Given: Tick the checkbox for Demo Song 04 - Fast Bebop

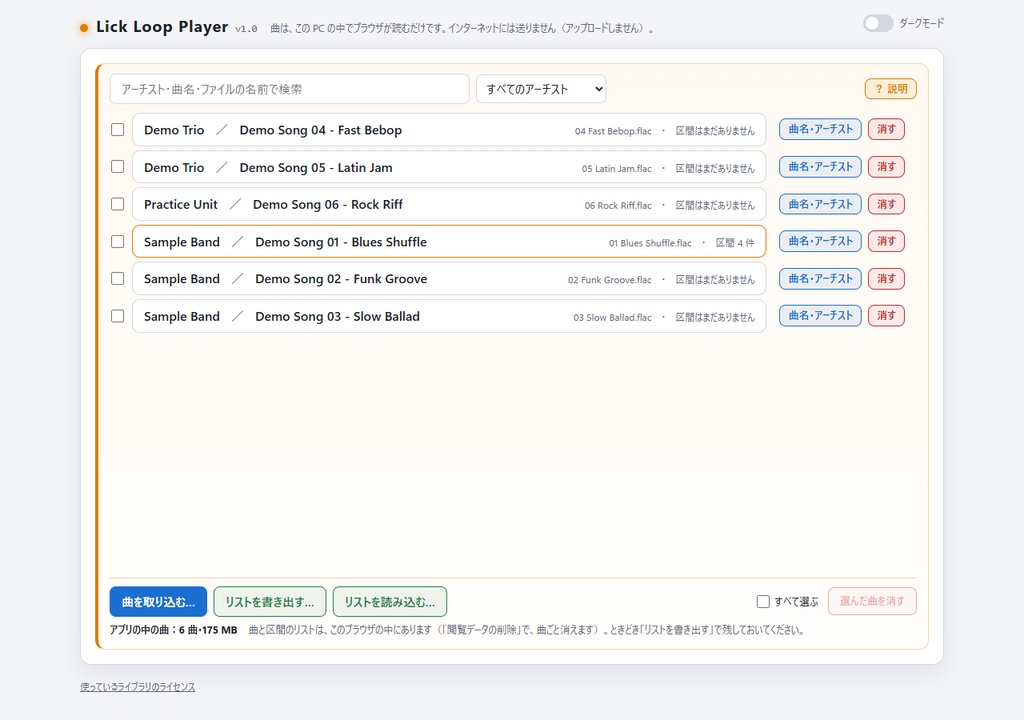Looking at the screenshot, I should click(118, 129).
